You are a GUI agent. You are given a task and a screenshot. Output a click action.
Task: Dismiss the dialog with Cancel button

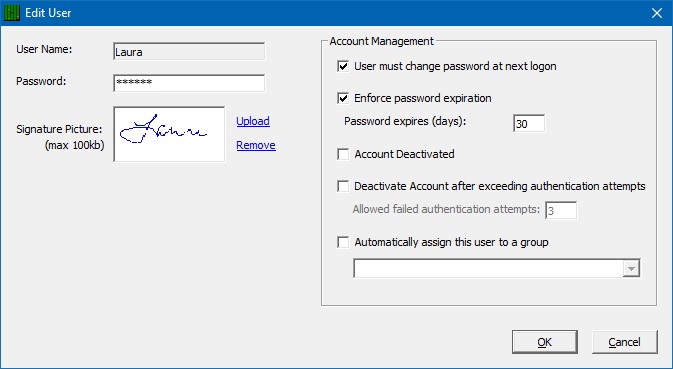tap(624, 342)
